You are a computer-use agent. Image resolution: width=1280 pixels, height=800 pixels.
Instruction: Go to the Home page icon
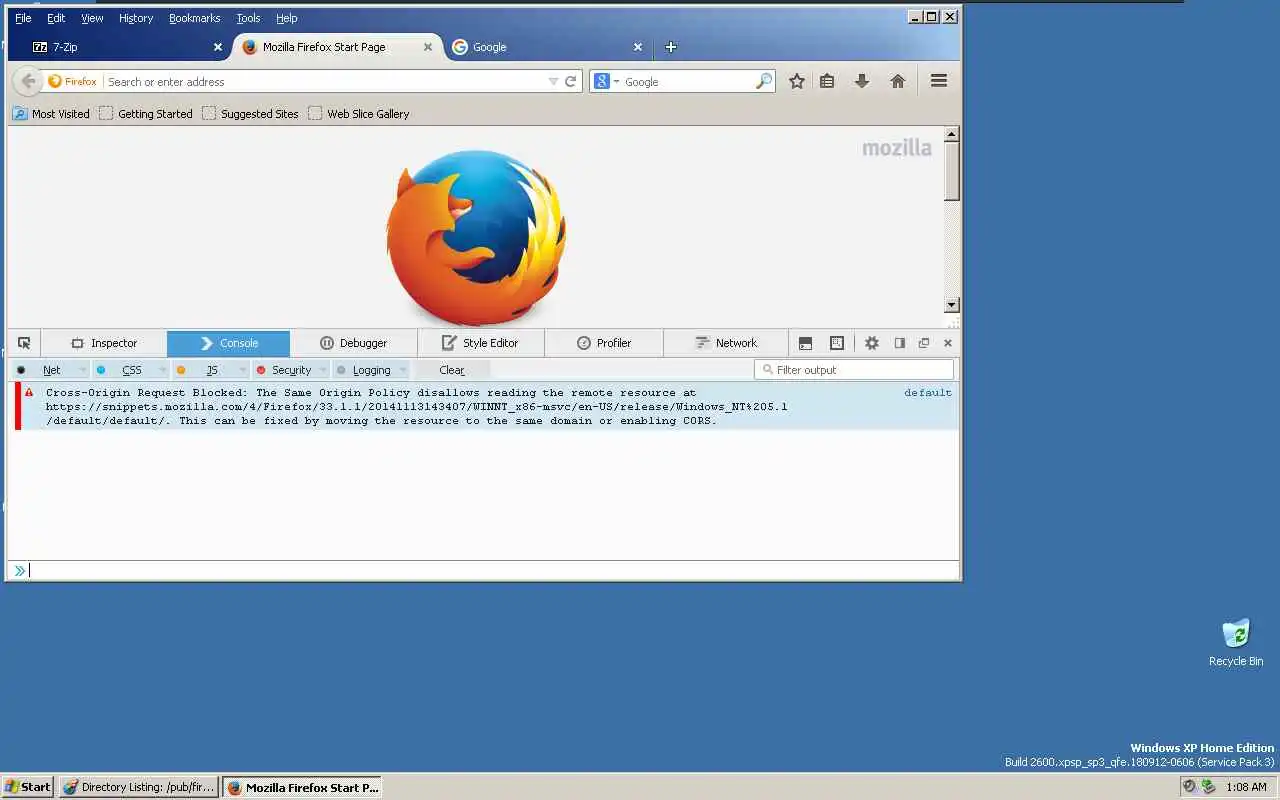[x=898, y=82]
